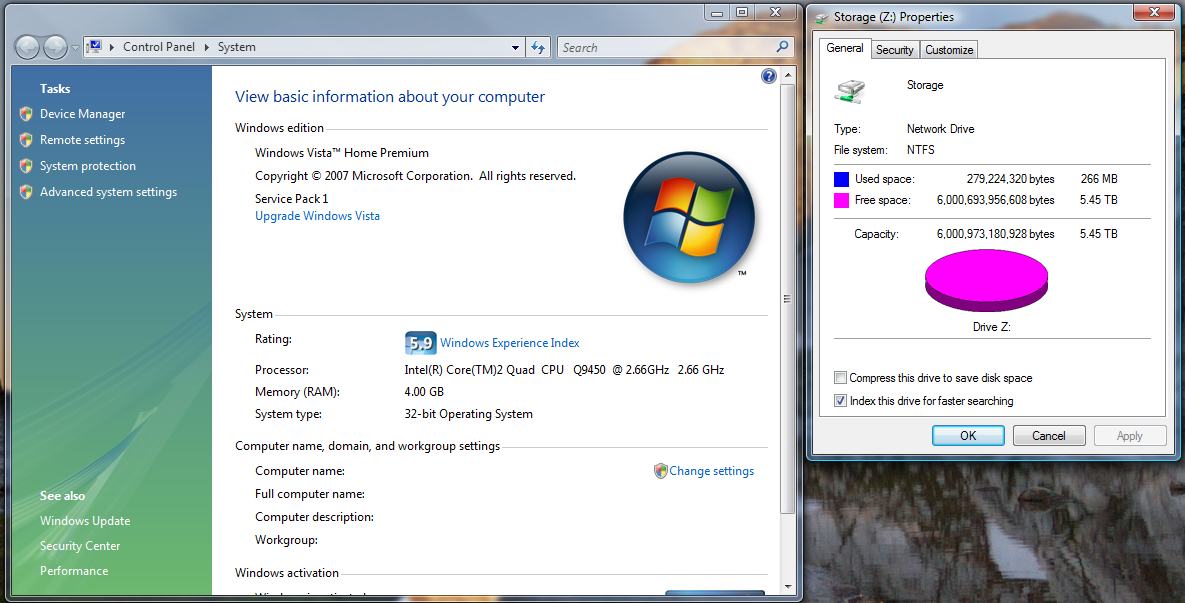This screenshot has height=603, width=1185.
Task: Switch to the Security tab
Action: (895, 50)
